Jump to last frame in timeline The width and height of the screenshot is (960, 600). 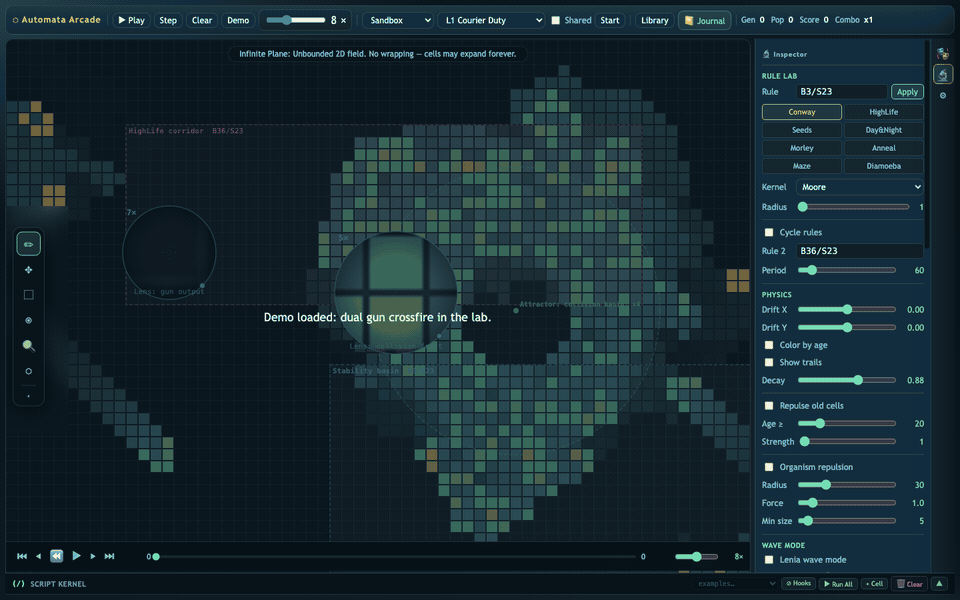tap(109, 557)
